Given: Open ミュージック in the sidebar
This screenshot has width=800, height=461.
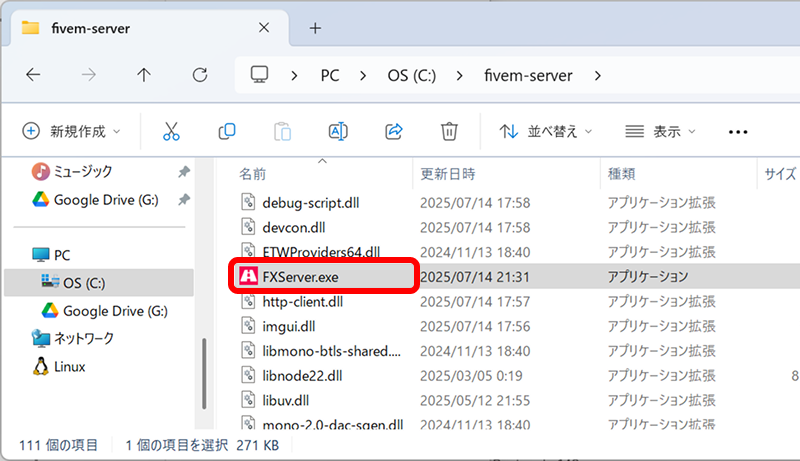Looking at the screenshot, I should 82,171.
